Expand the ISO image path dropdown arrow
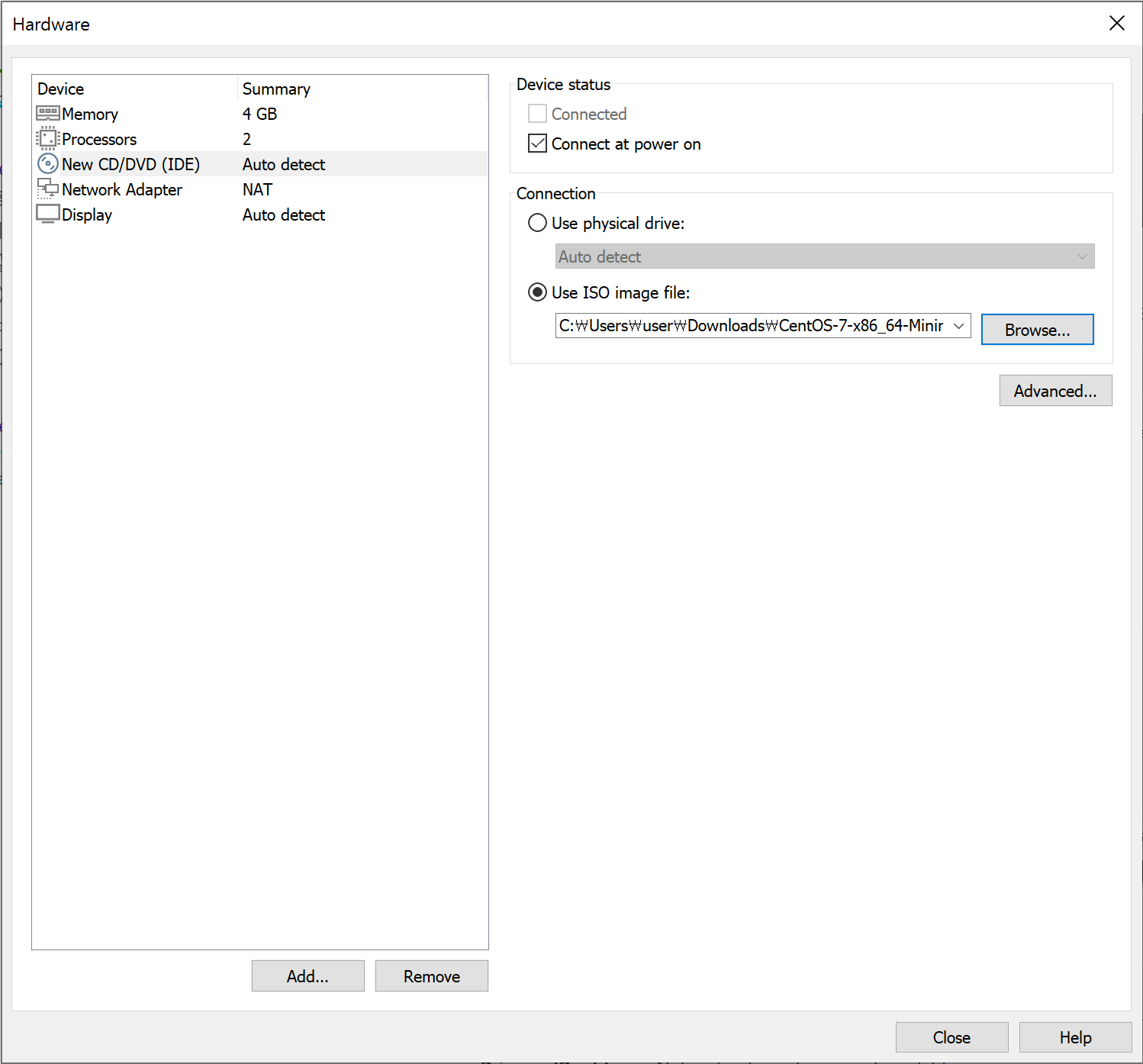The height and width of the screenshot is (1064, 1143). tap(959, 326)
